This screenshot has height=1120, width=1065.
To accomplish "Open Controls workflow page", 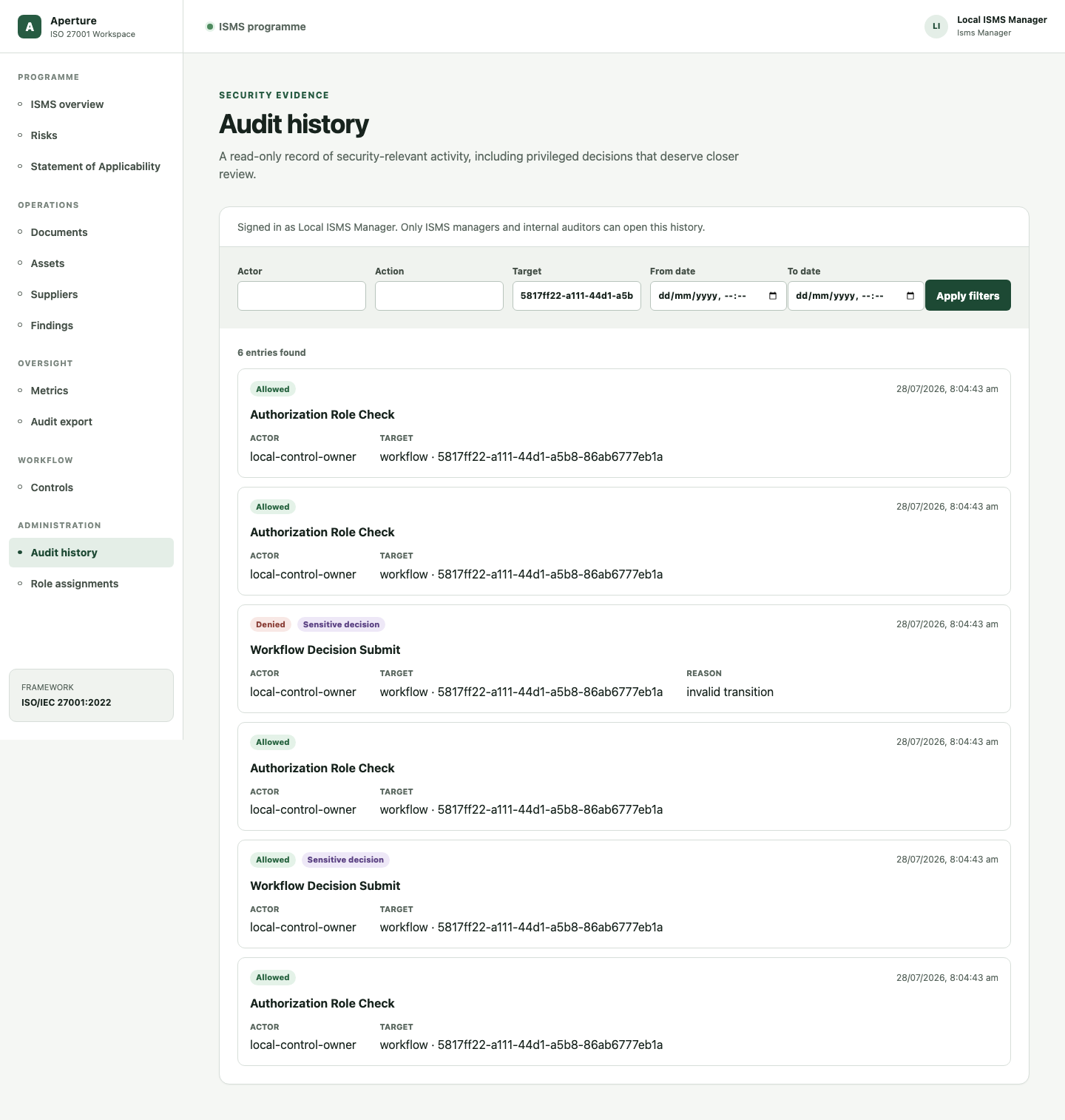I will 92,488.
